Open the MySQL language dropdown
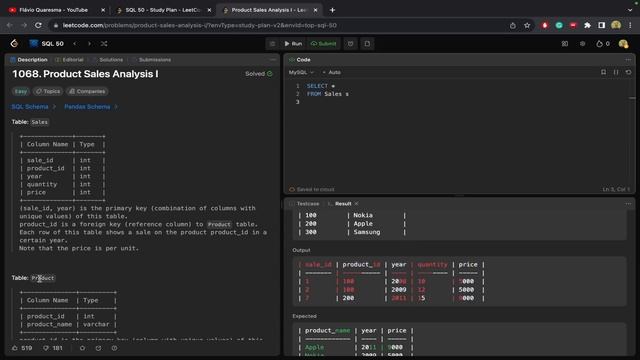The width and height of the screenshot is (640, 360). point(301,72)
